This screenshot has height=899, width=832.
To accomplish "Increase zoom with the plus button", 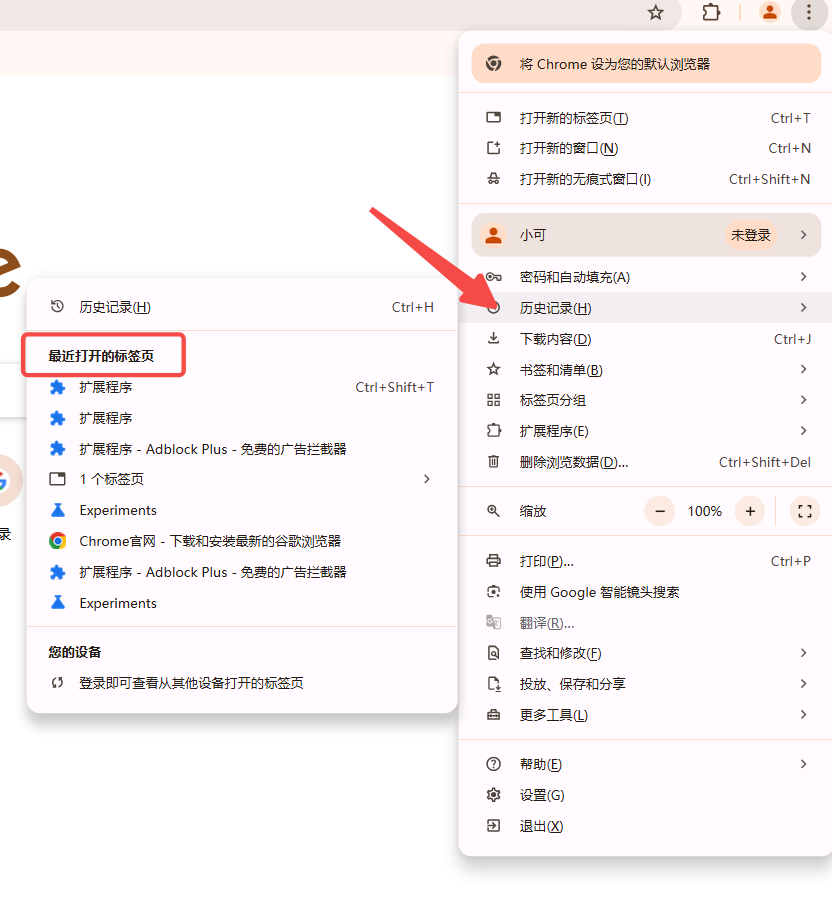I will 750,511.
